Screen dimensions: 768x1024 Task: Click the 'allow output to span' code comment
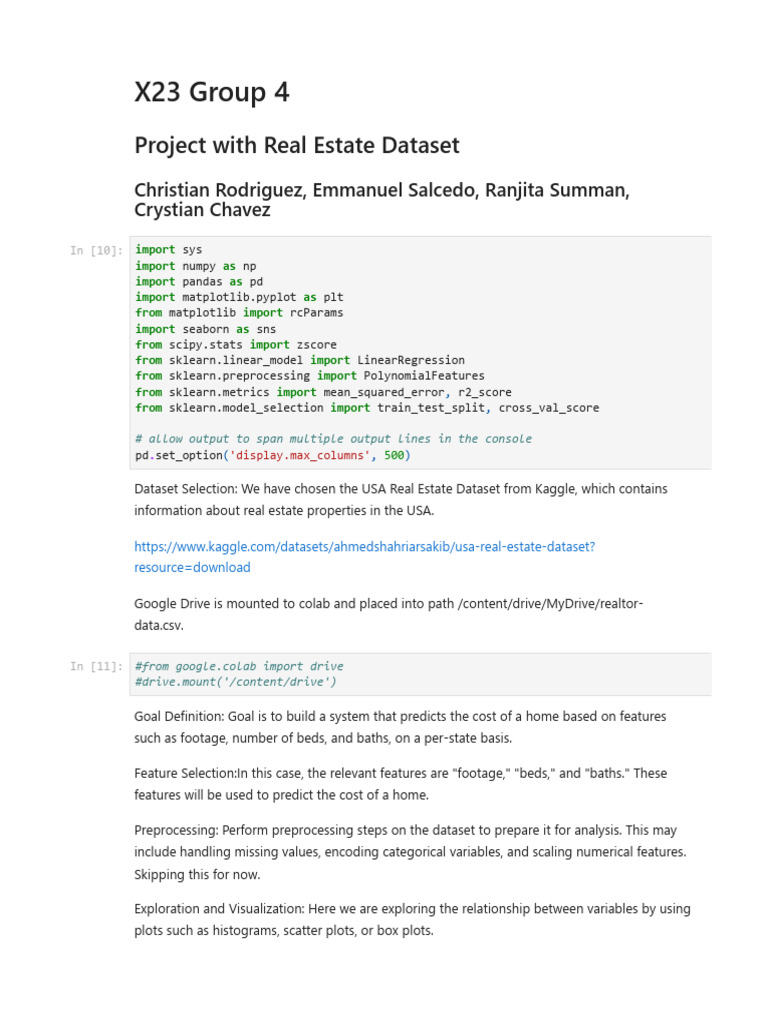tap(333, 439)
